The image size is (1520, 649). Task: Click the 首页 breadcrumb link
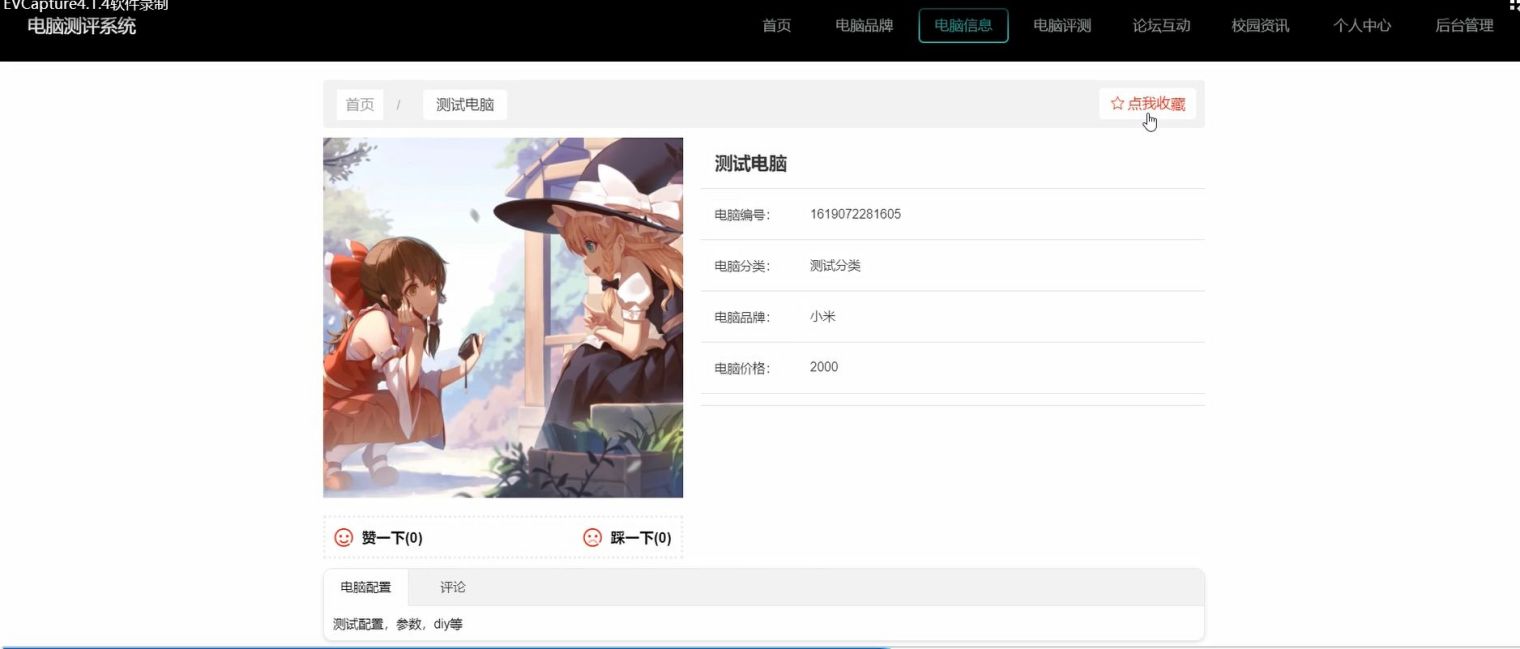pos(360,105)
